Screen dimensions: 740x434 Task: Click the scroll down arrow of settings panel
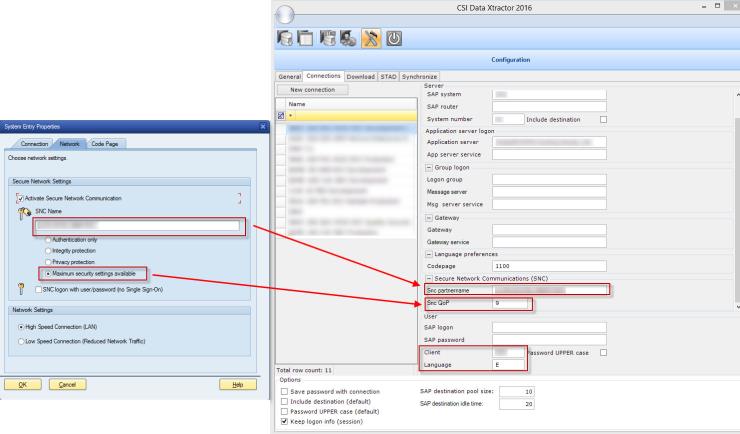(x=738, y=307)
